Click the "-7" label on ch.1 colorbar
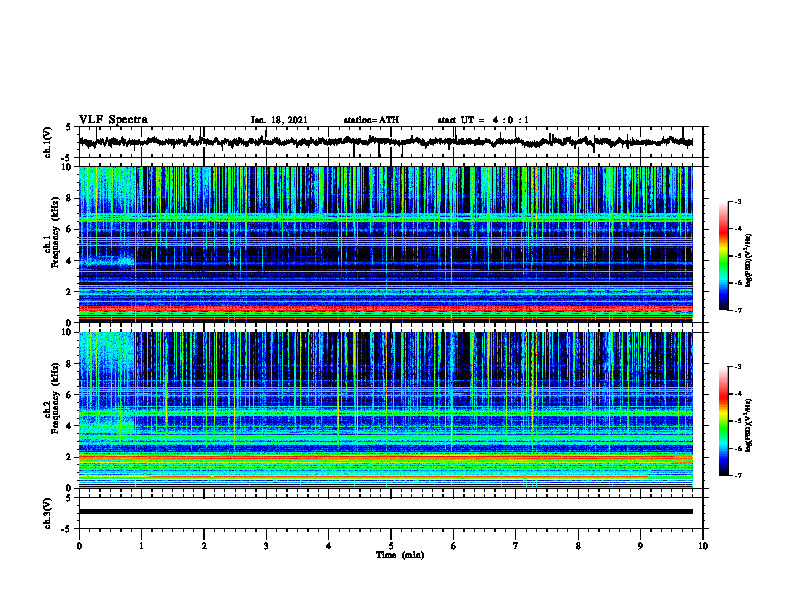Image resolution: width=792 pixels, height=612 pixels. tap(738, 310)
